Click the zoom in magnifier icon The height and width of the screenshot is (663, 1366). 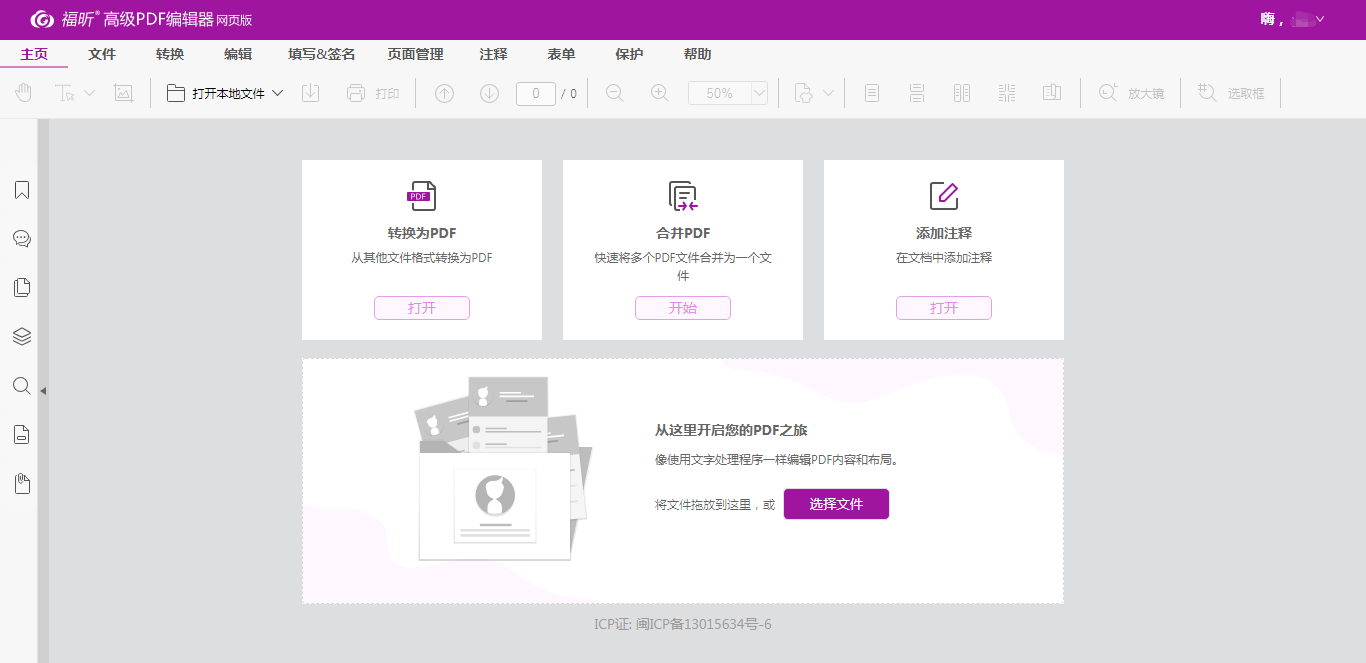pyautogui.click(x=659, y=93)
